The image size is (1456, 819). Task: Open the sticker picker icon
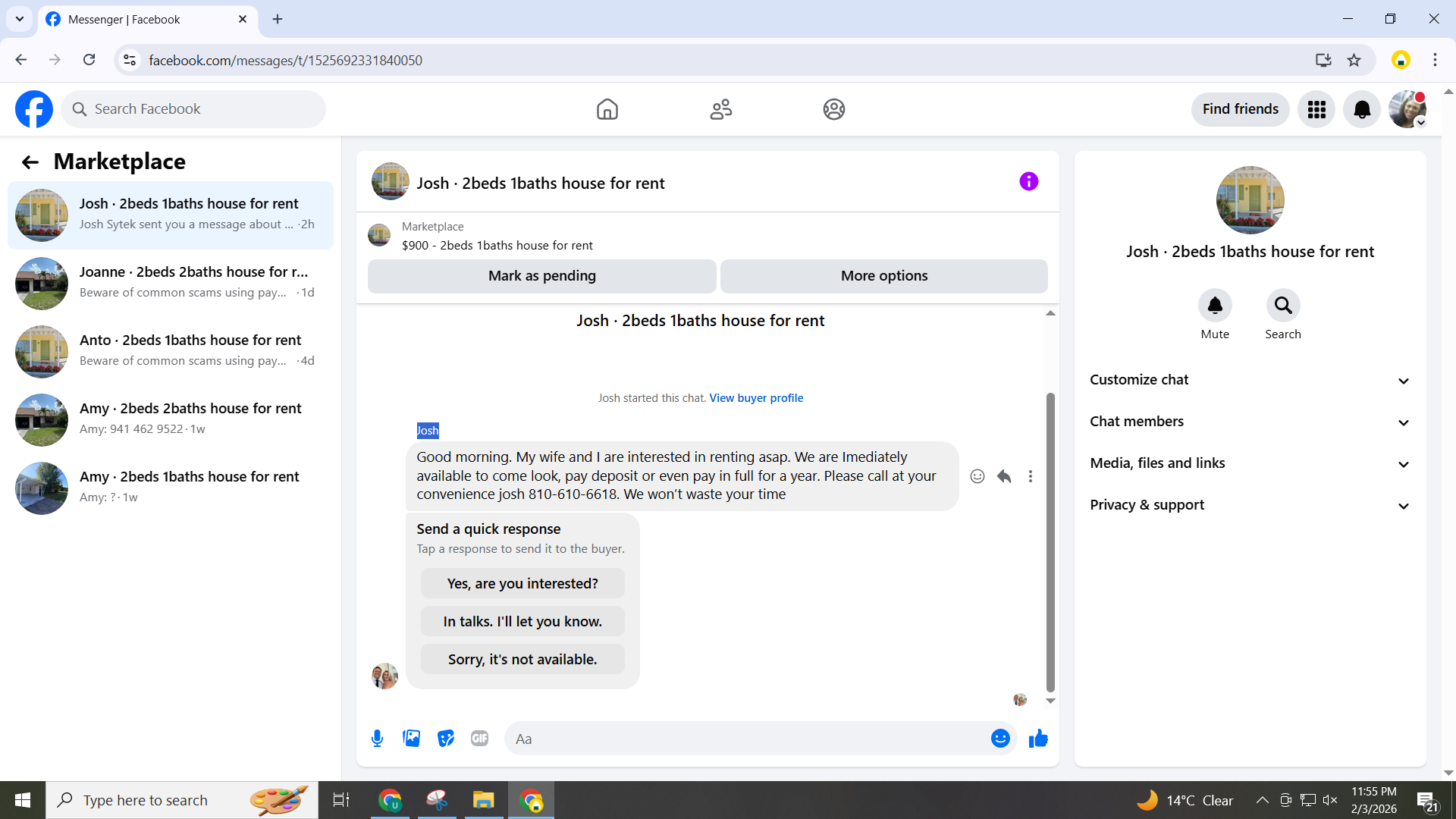coord(446,739)
